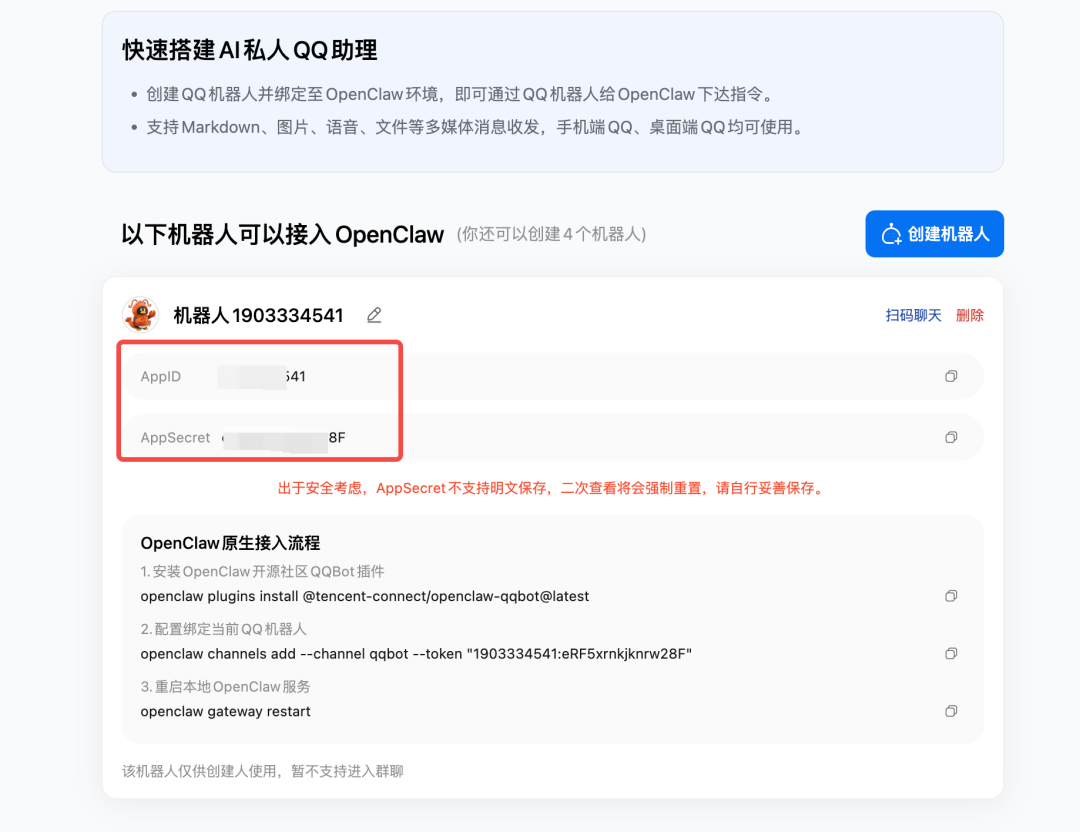This screenshot has height=832, width=1080.
Task: Copy the channels add binding command
Action: 950,653
